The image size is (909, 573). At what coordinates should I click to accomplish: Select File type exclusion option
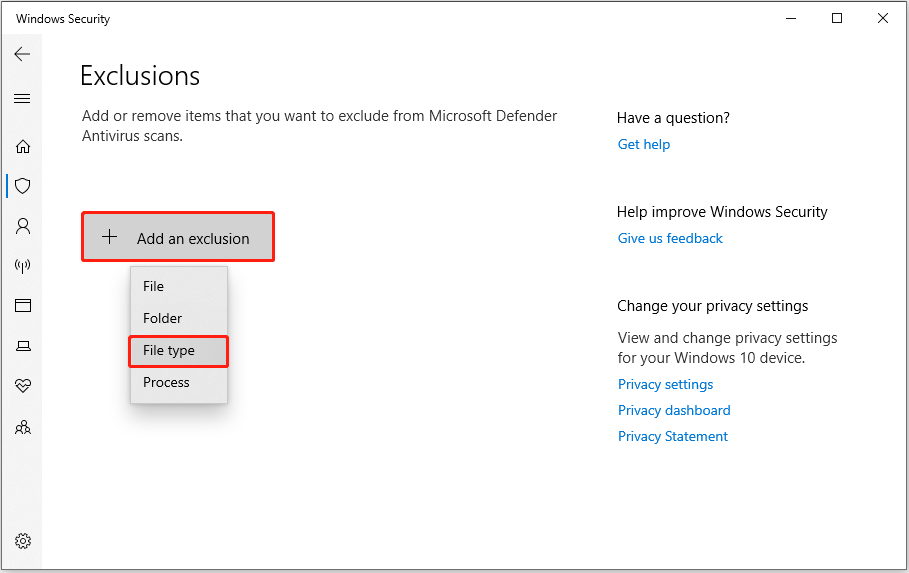tap(169, 351)
